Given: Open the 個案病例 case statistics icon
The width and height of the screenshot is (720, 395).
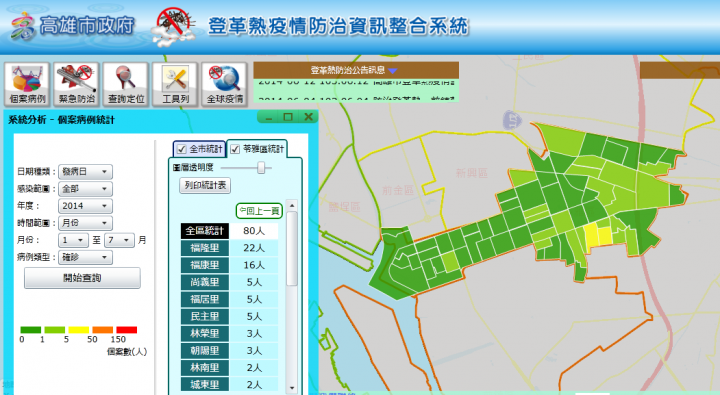Looking at the screenshot, I should (x=27, y=85).
